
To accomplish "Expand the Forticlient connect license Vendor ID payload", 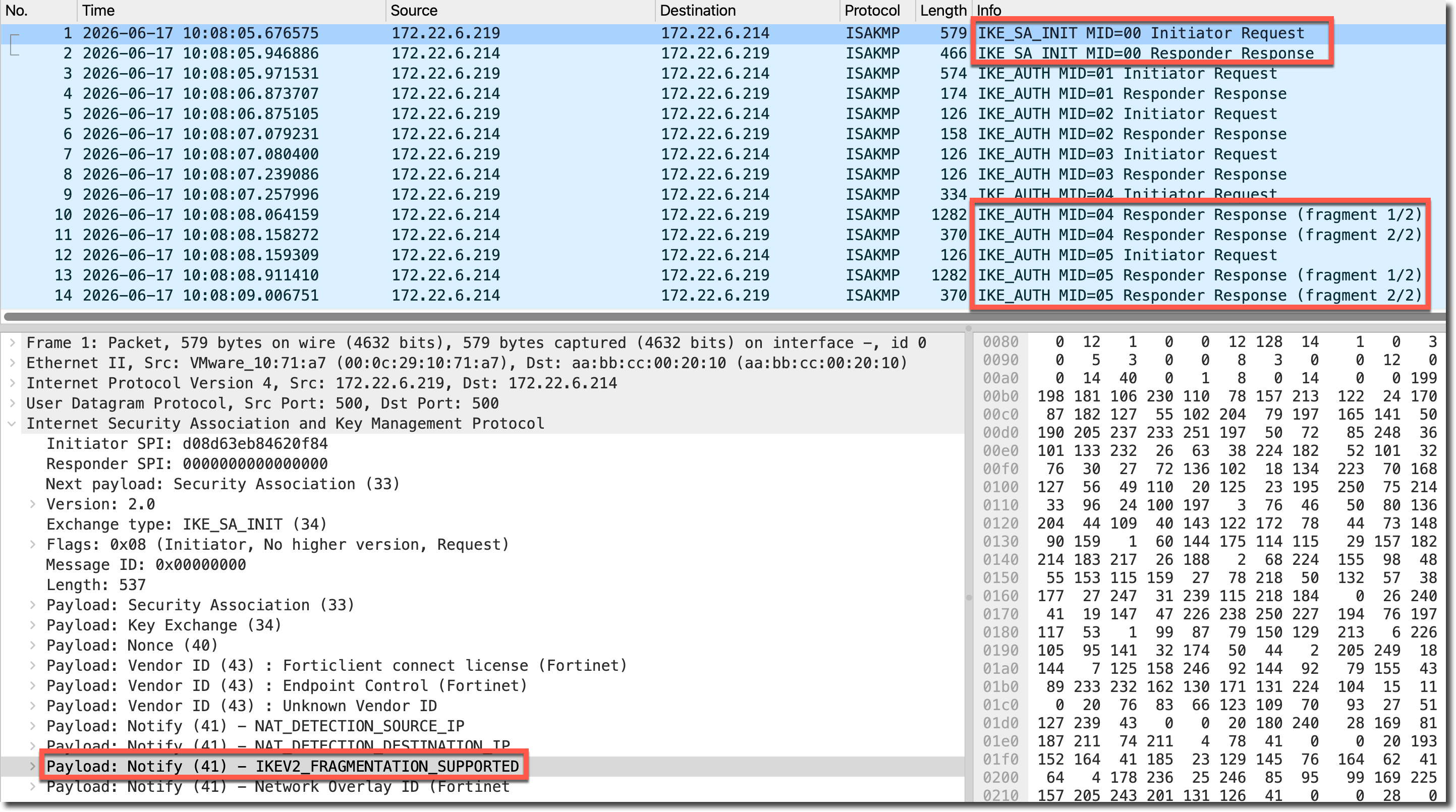I will (33, 665).
